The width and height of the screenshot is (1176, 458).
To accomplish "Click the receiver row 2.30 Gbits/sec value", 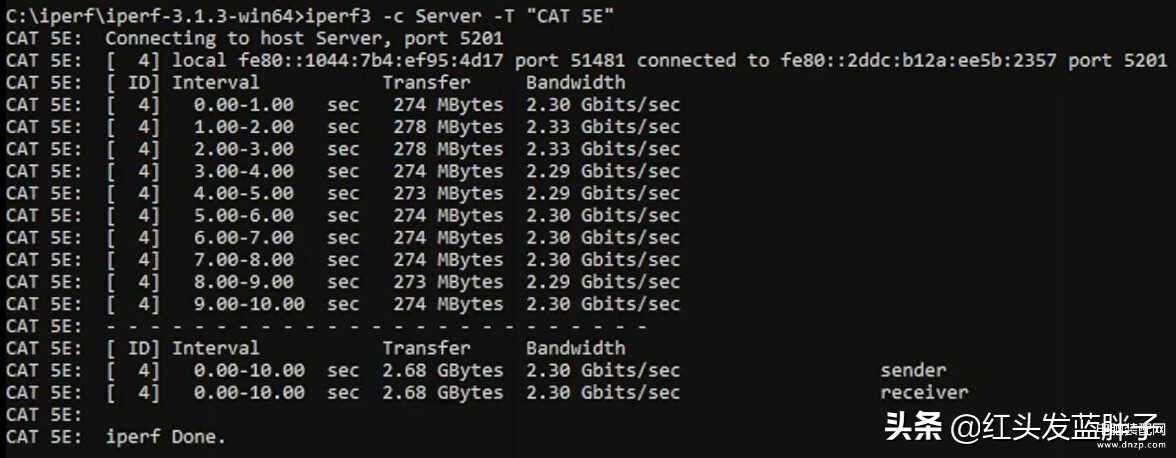I will click(x=603, y=392).
